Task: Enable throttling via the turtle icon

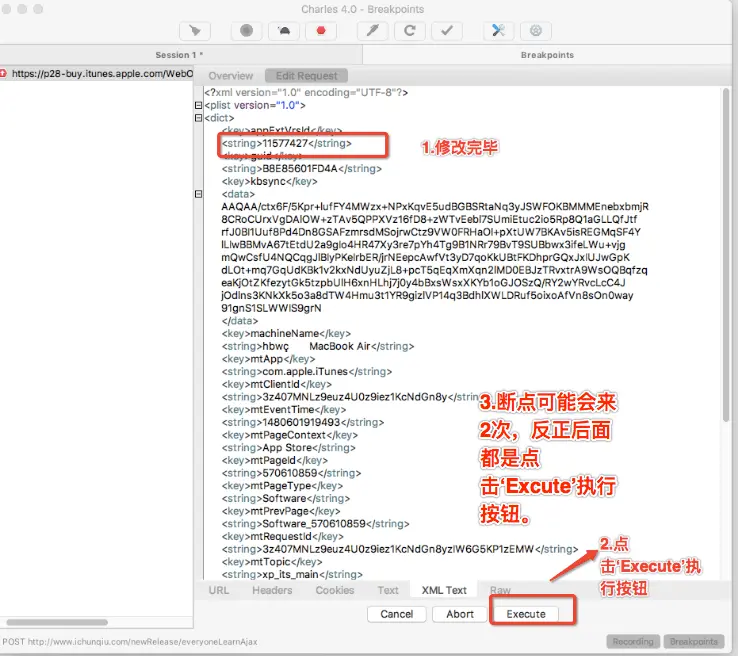Action: [x=284, y=31]
